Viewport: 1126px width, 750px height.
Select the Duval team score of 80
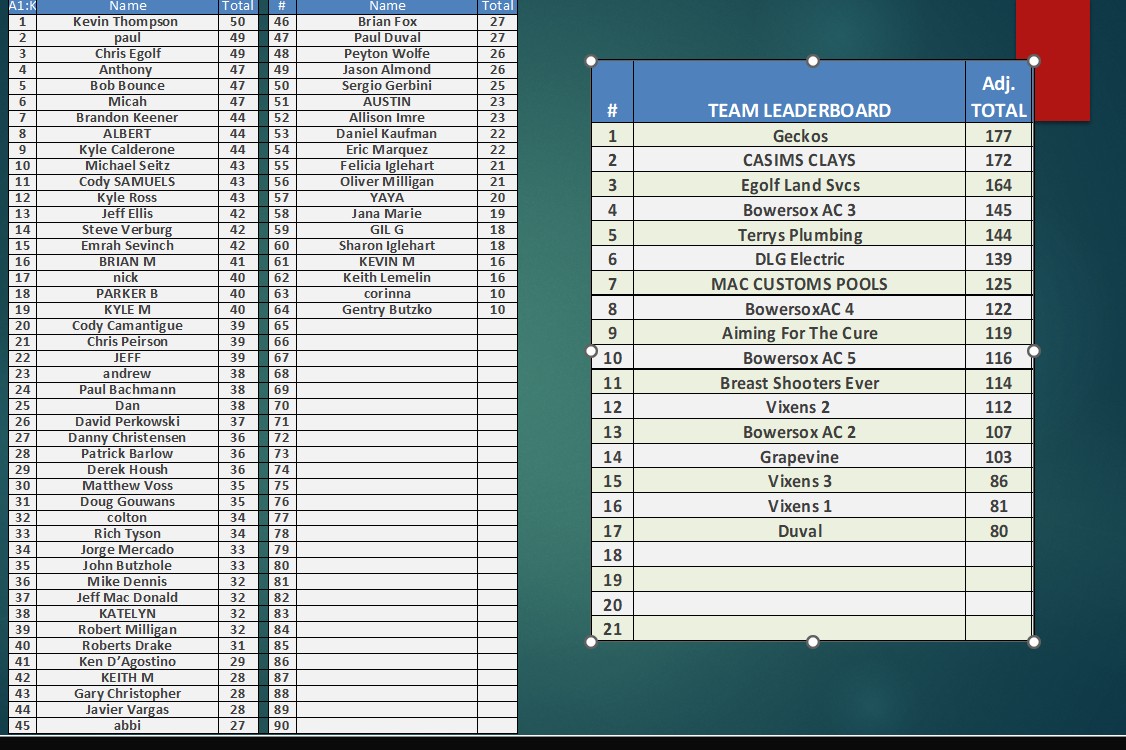(998, 531)
